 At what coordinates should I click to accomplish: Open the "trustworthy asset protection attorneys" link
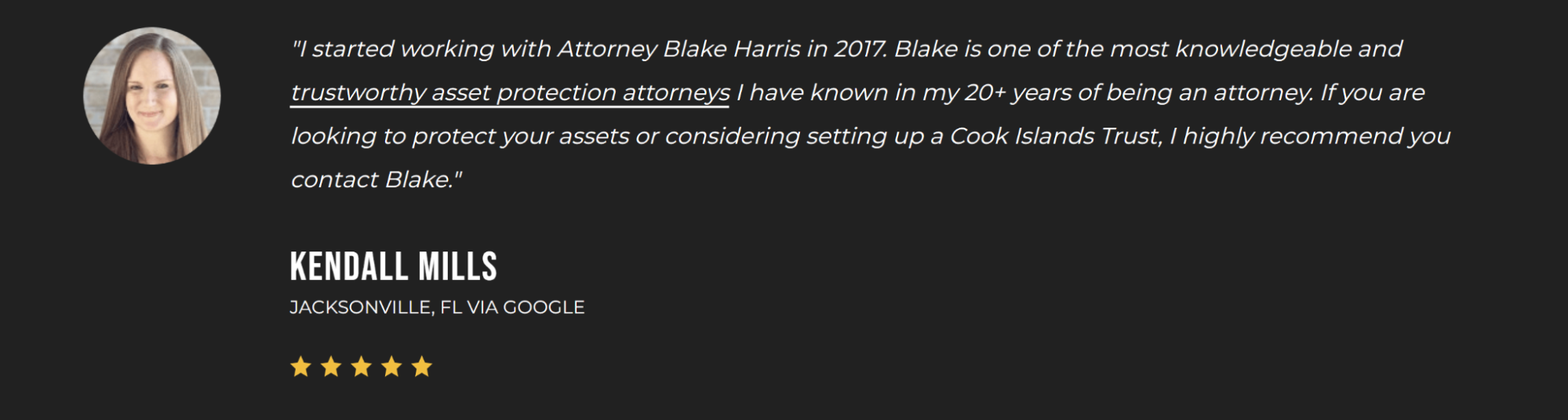coord(510,93)
